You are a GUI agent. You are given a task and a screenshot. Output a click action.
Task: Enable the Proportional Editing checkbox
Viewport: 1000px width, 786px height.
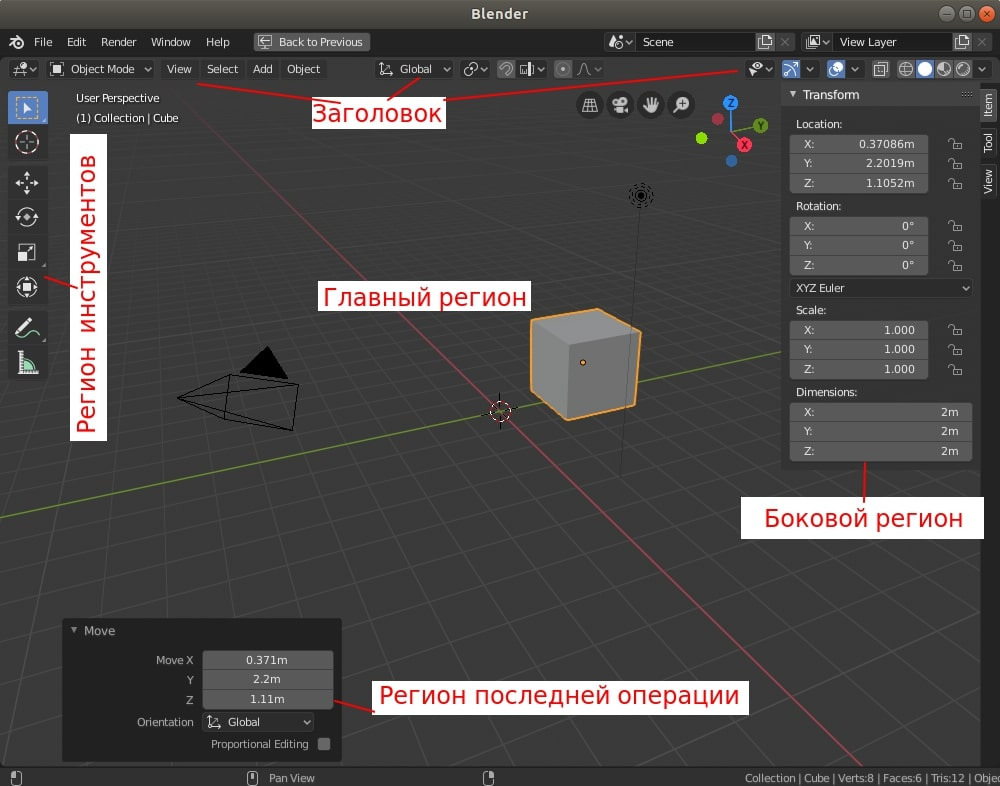[x=324, y=744]
